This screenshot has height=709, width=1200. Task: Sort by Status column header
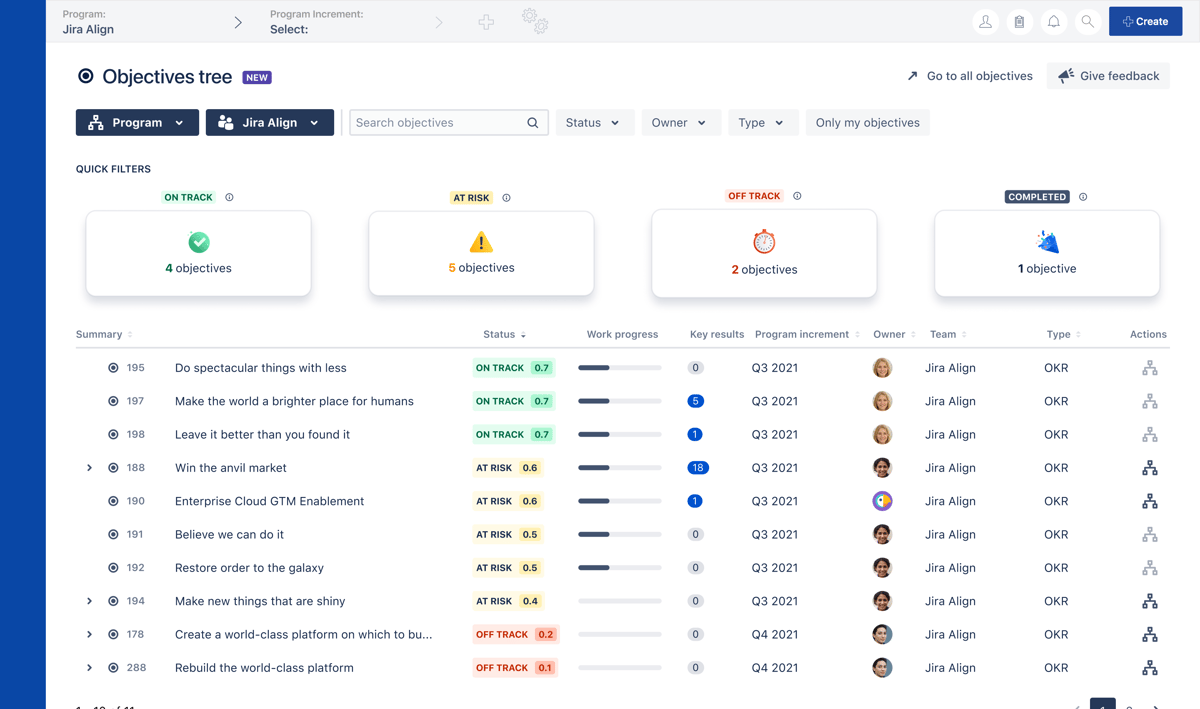pyautogui.click(x=504, y=334)
